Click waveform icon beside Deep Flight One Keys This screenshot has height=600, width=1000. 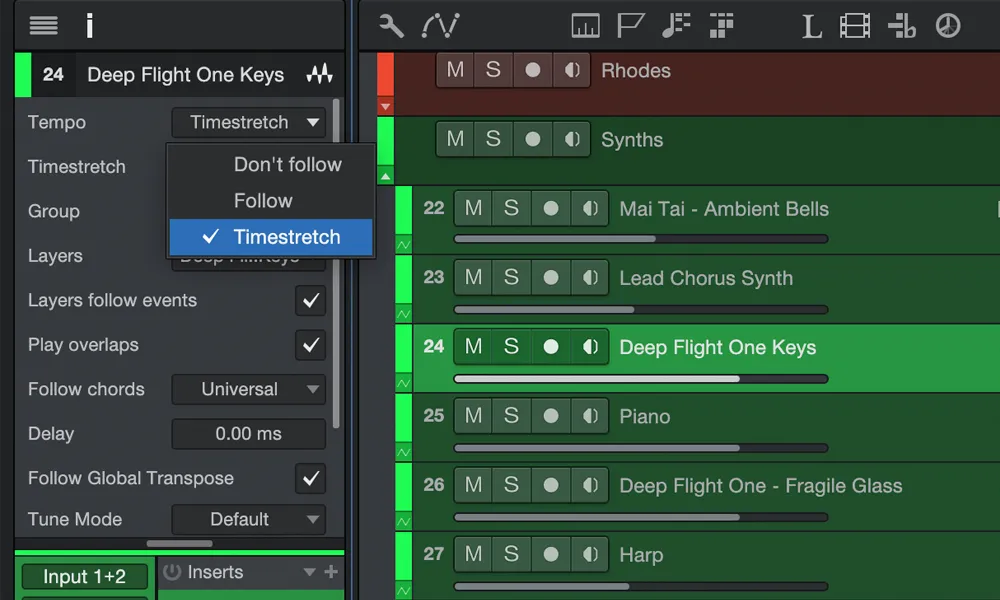[x=320, y=75]
